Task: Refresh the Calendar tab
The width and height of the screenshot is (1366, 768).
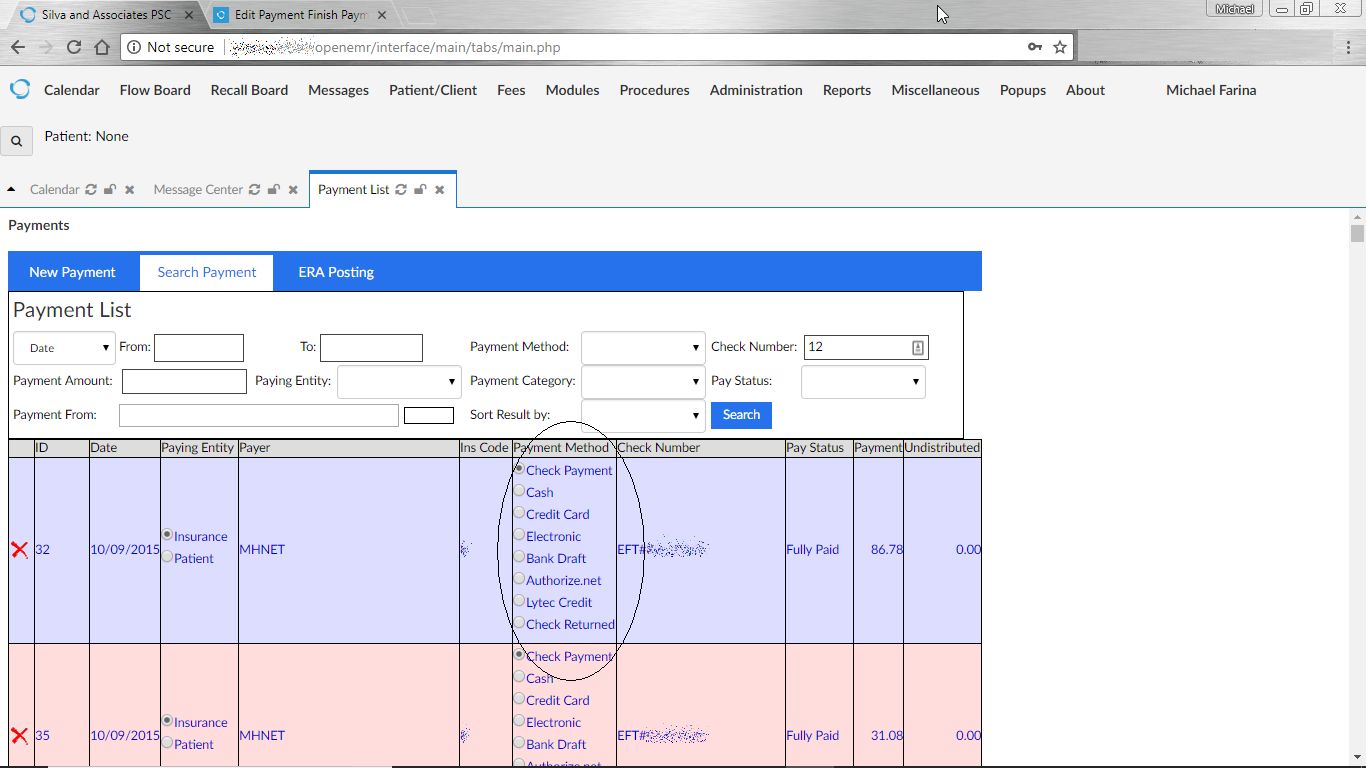Action: pyautogui.click(x=91, y=189)
